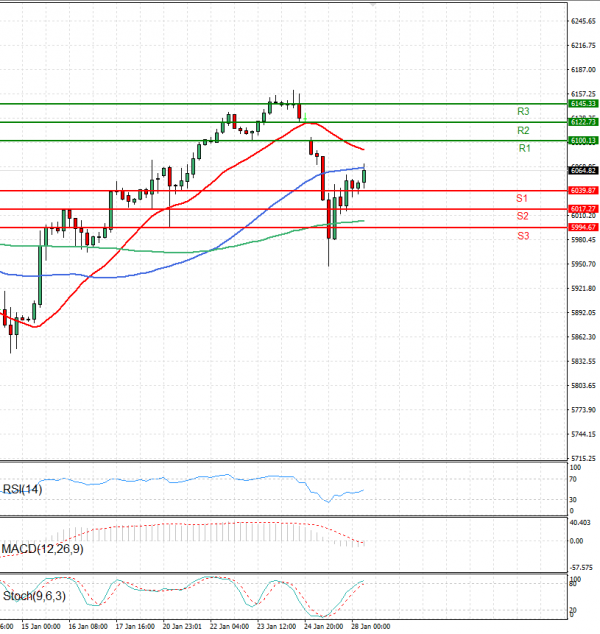Click the 22 Jan 04:00 time label

[x=229, y=626]
